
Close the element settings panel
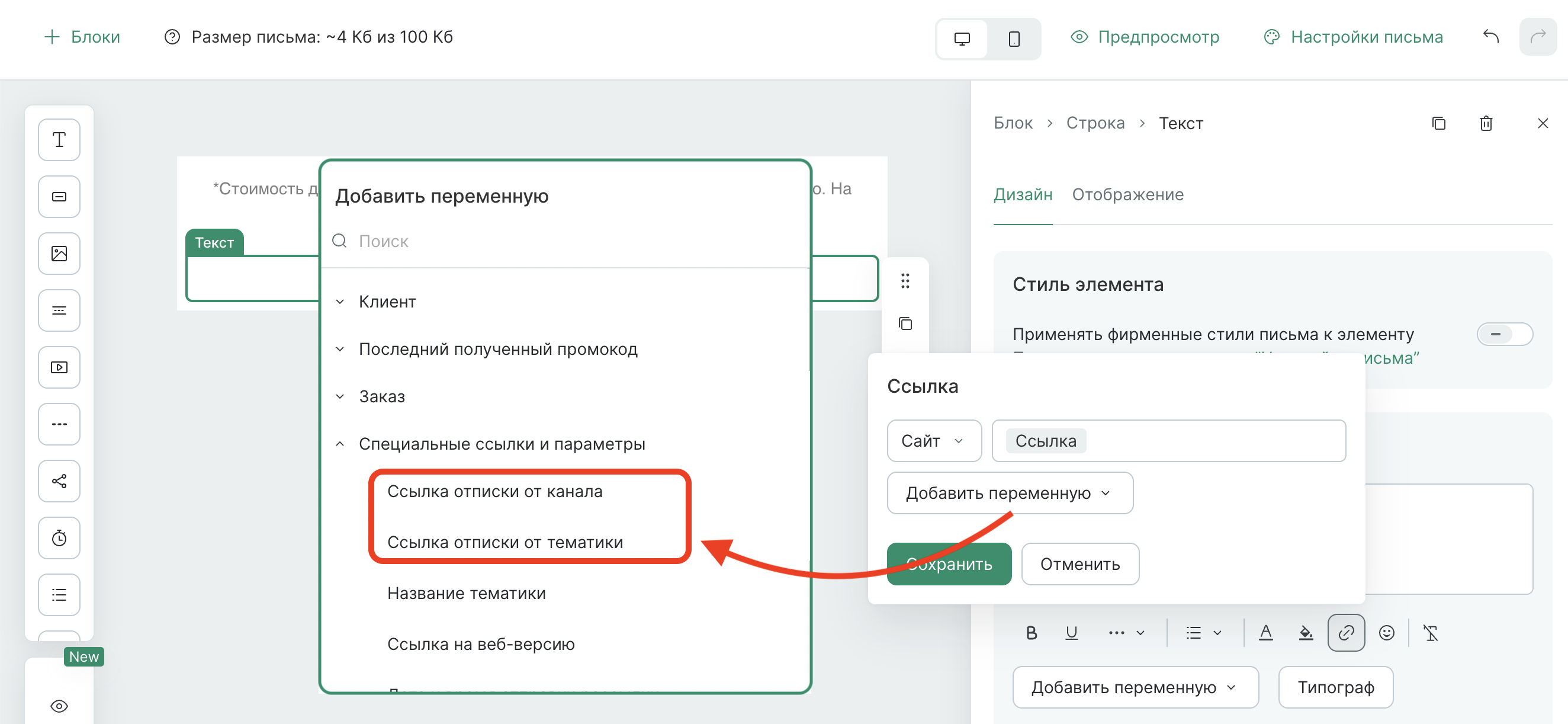click(1543, 124)
